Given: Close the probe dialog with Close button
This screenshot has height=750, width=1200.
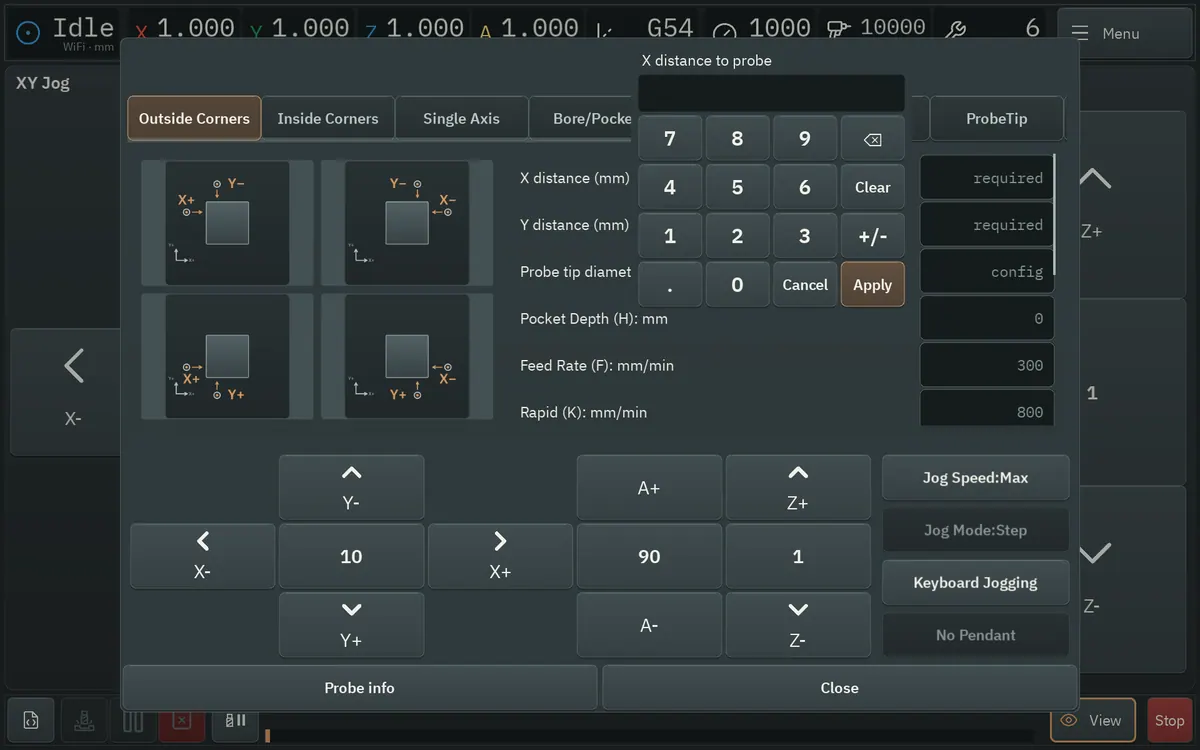Looking at the screenshot, I should point(839,688).
